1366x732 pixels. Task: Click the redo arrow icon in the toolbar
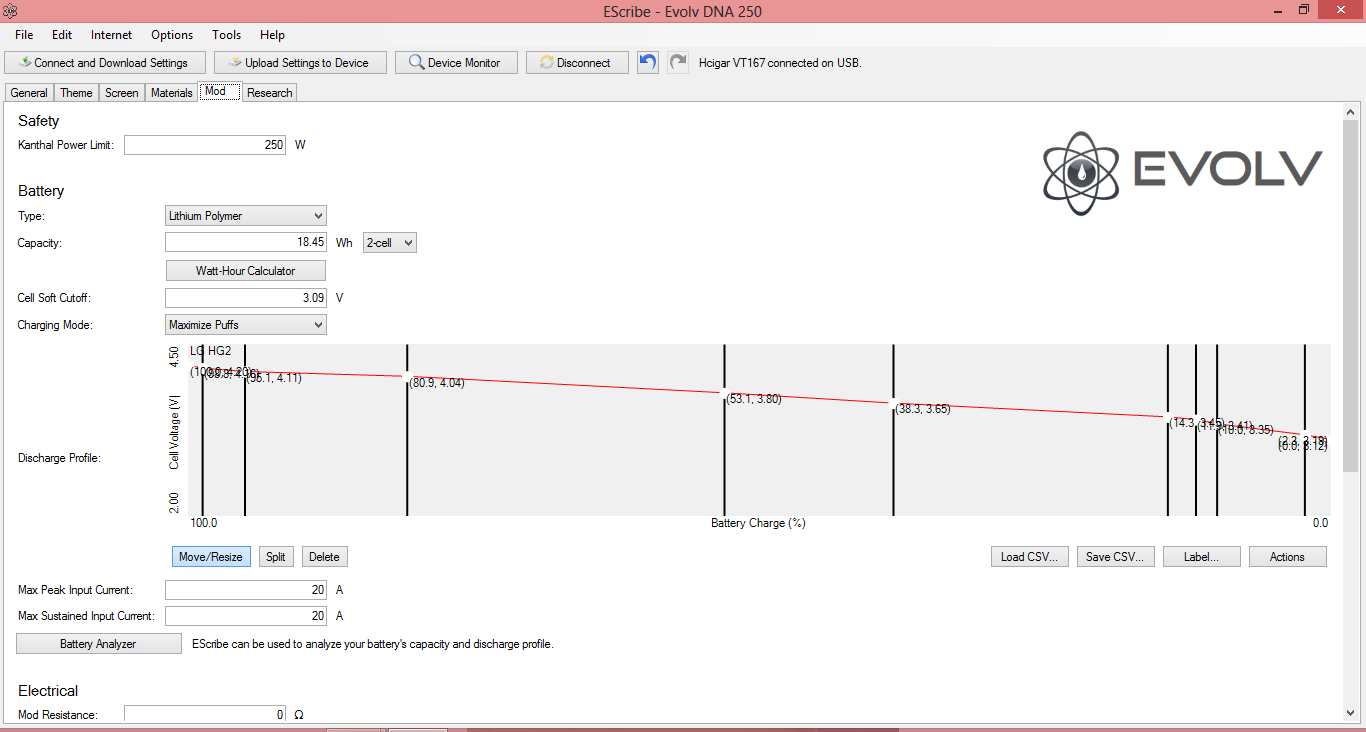678,62
